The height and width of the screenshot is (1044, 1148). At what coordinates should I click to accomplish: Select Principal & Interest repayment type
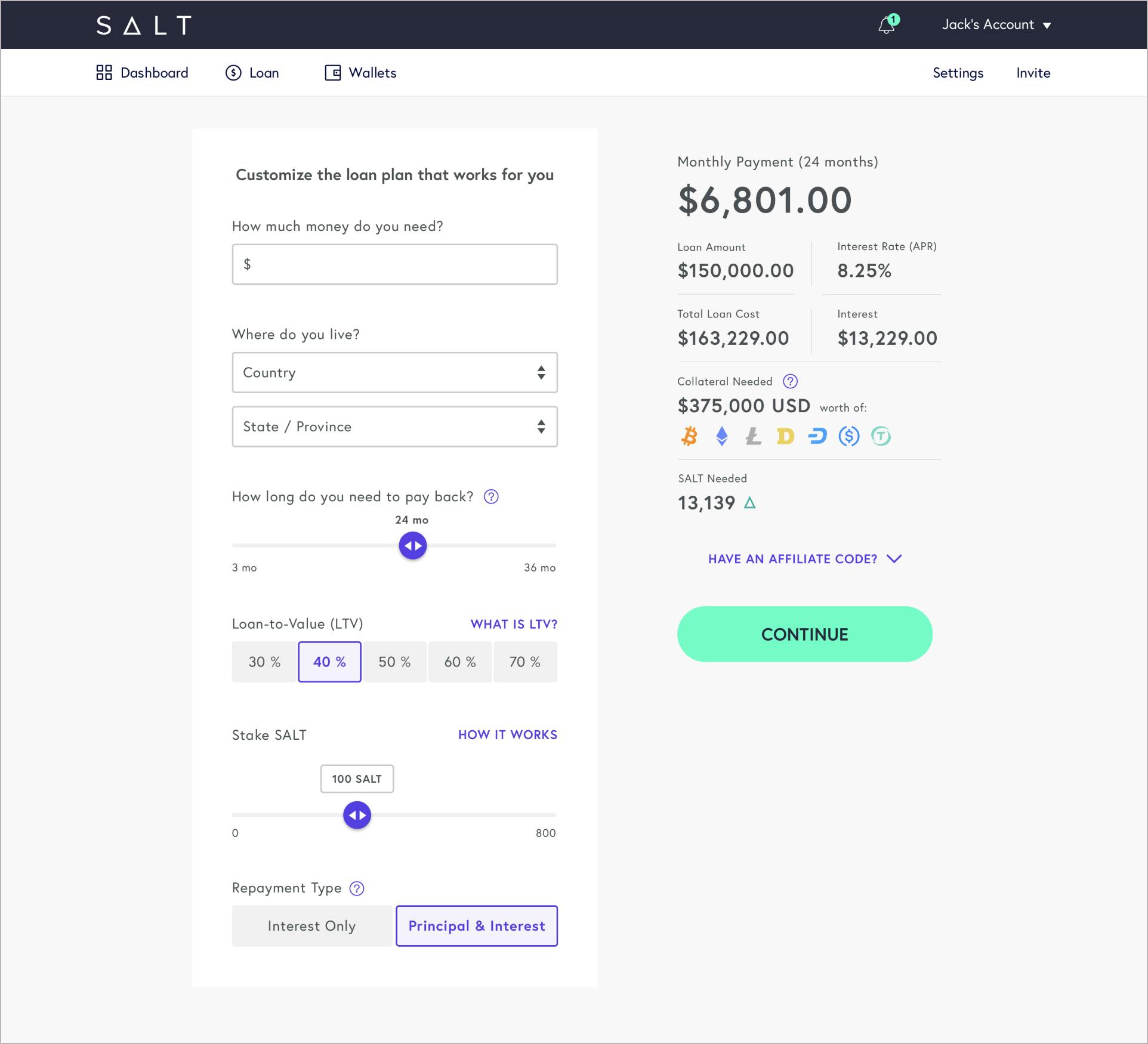click(477, 925)
